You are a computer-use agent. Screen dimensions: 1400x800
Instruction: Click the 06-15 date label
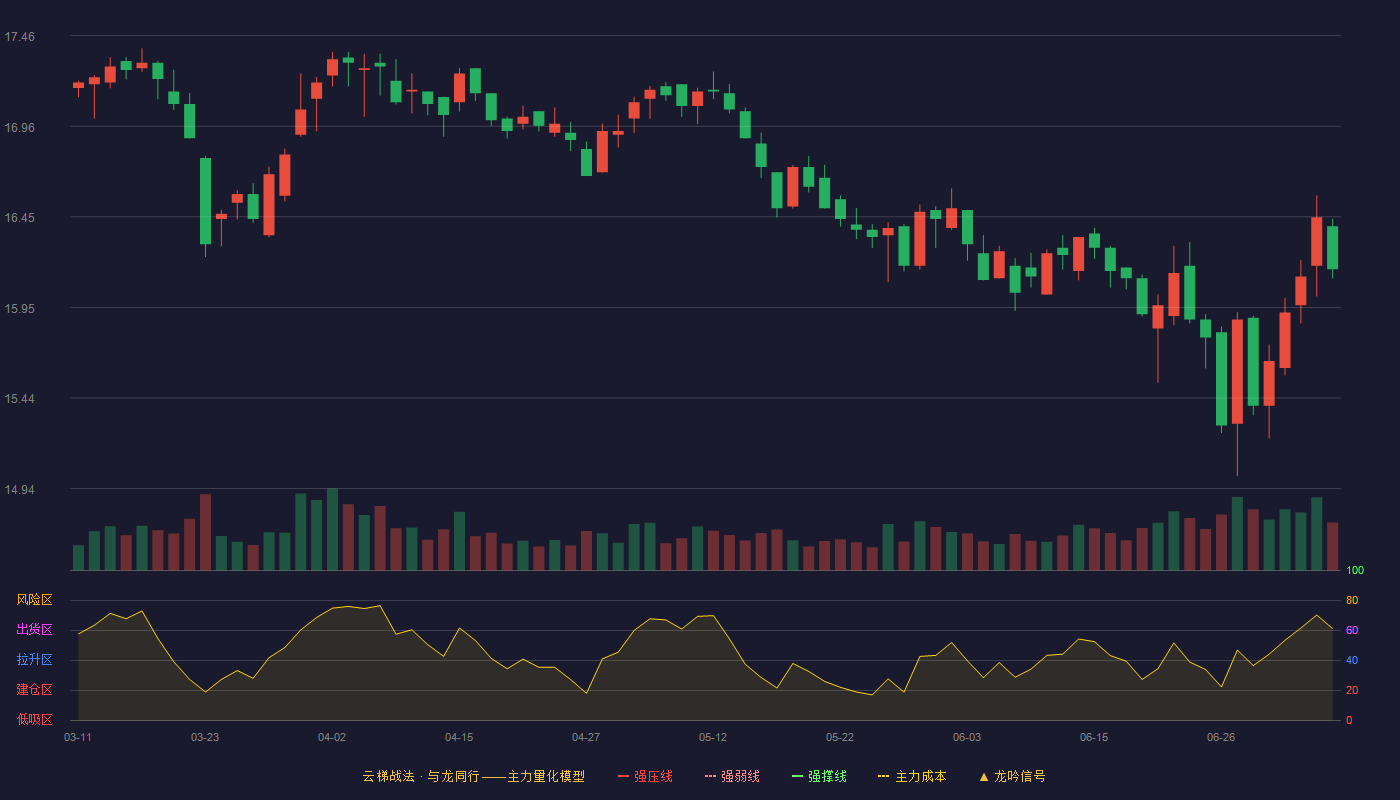(x=1094, y=737)
